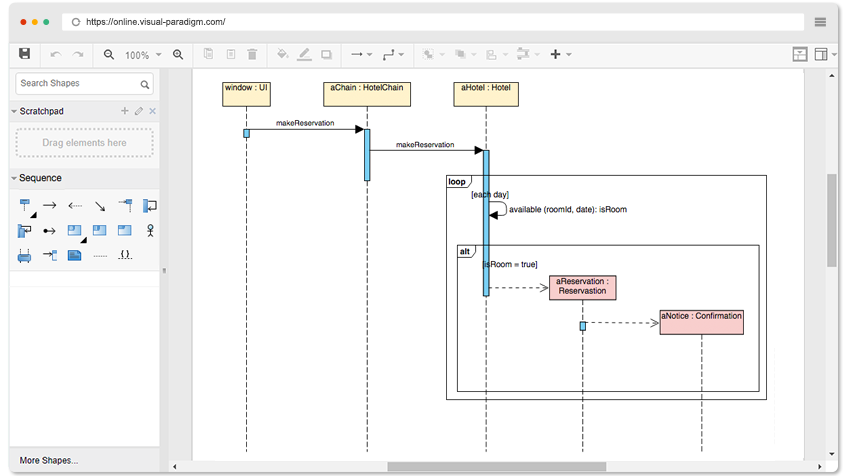Click the URL address bar
The width and height of the screenshot is (848, 476).
click(433, 22)
